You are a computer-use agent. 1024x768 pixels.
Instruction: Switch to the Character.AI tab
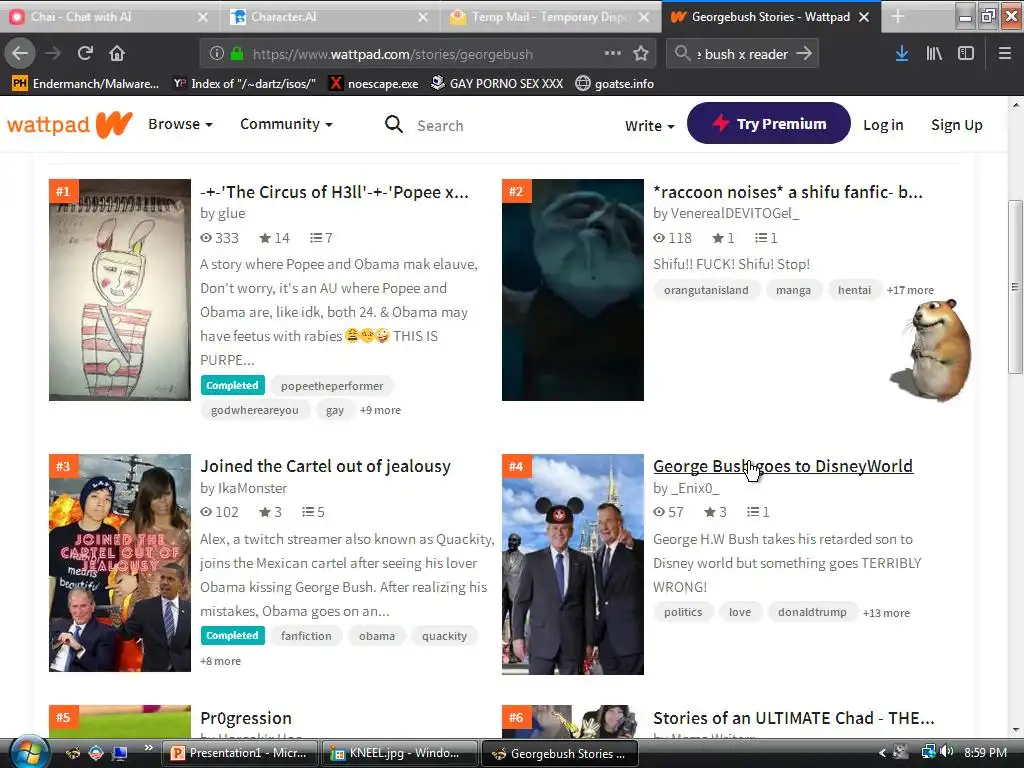[x=330, y=17]
